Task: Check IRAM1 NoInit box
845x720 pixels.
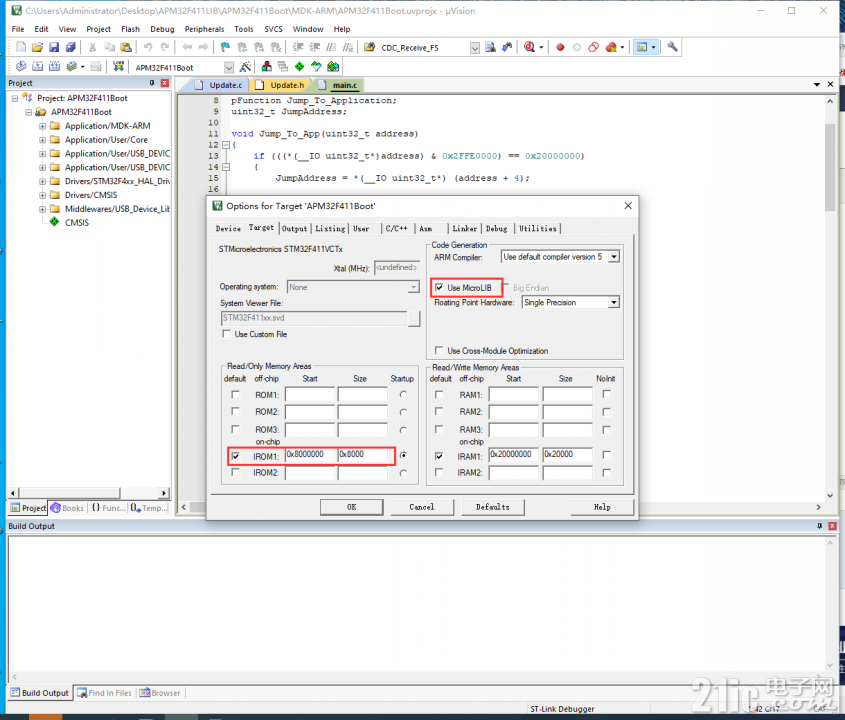Action: 607,455
